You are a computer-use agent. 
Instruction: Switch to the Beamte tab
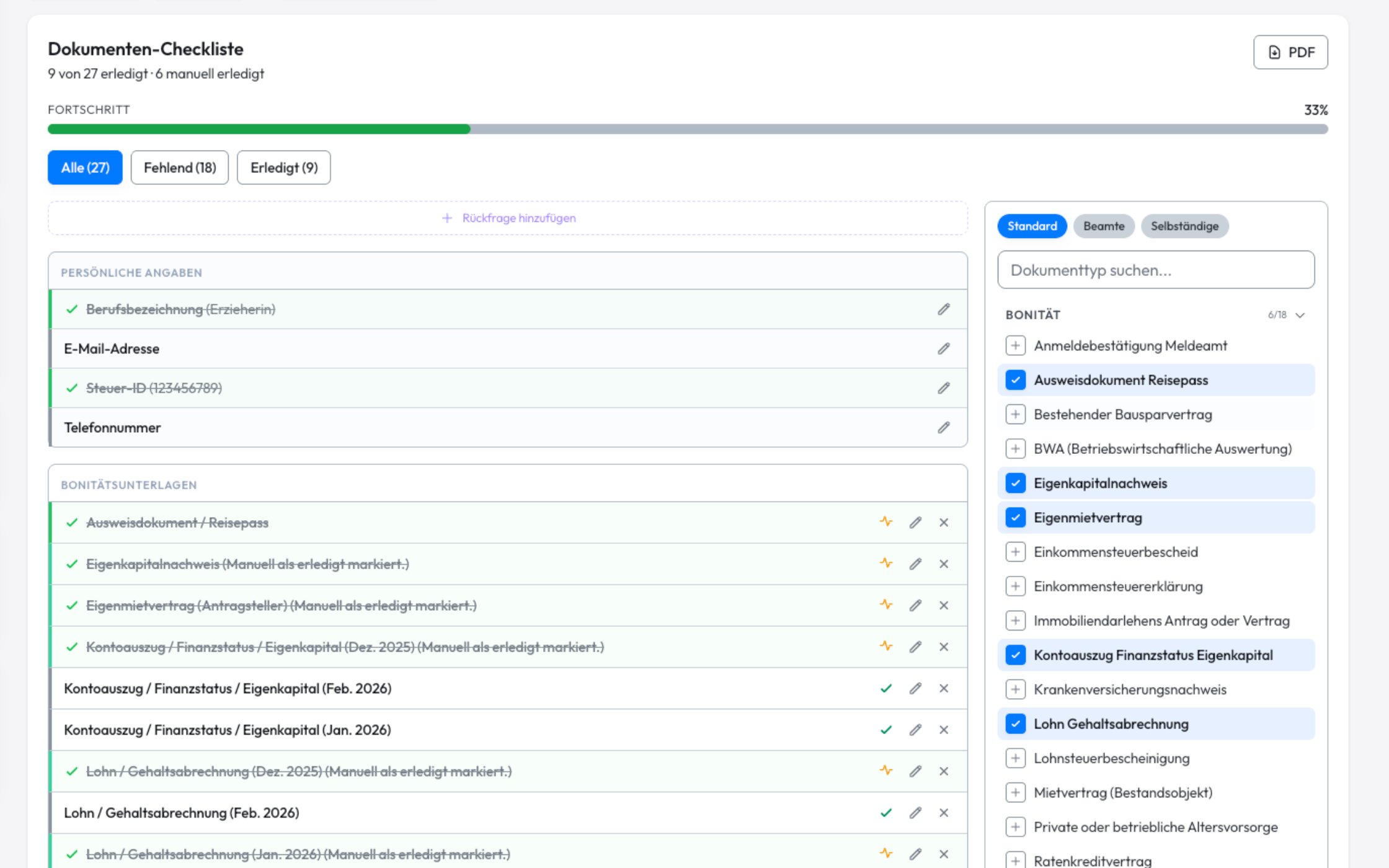click(1104, 226)
